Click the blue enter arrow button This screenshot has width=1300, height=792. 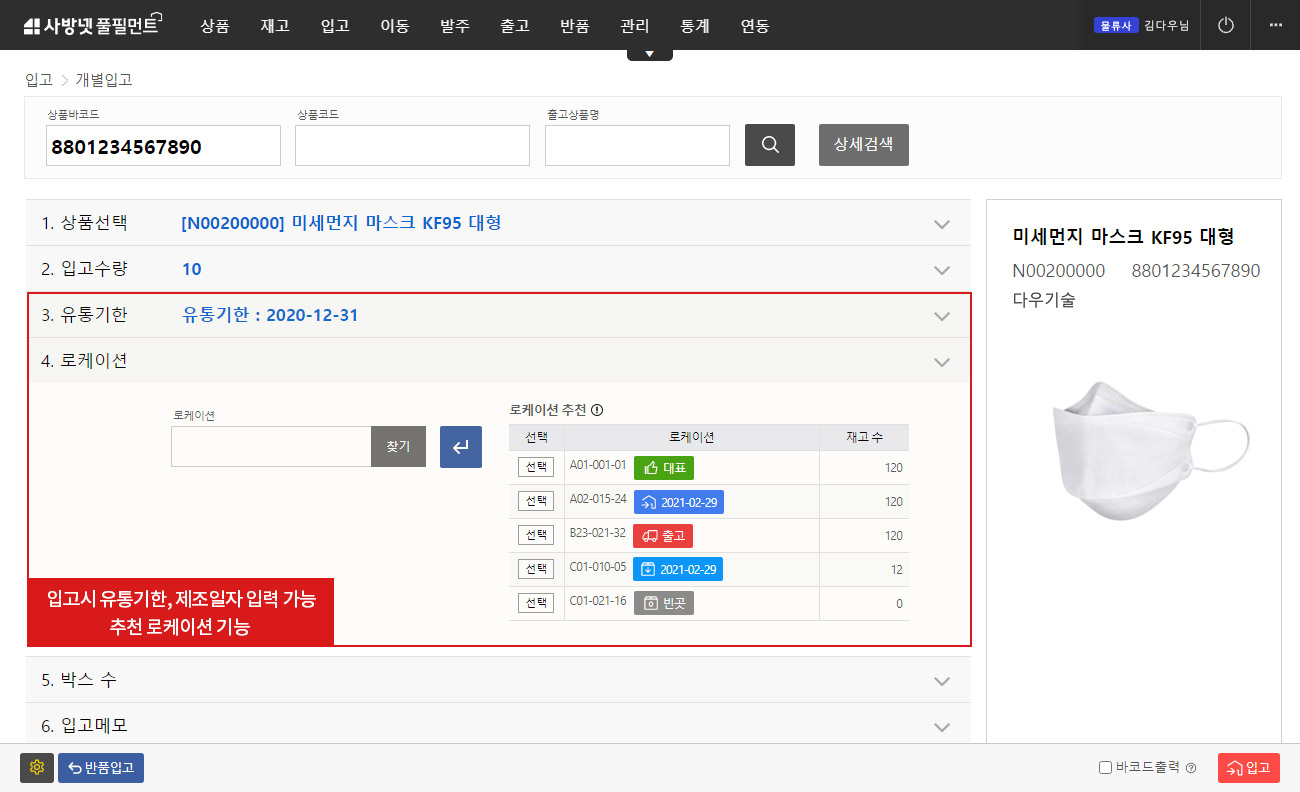coord(461,447)
